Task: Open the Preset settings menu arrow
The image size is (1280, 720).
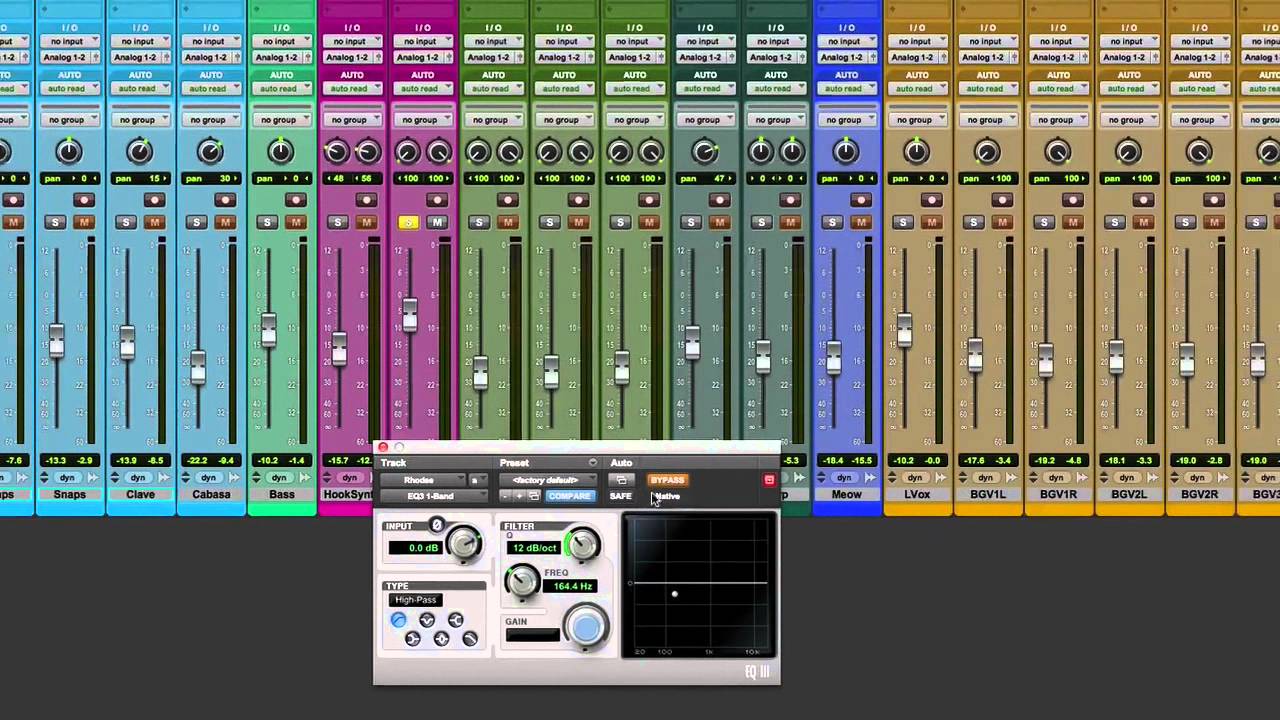Action: (593, 463)
